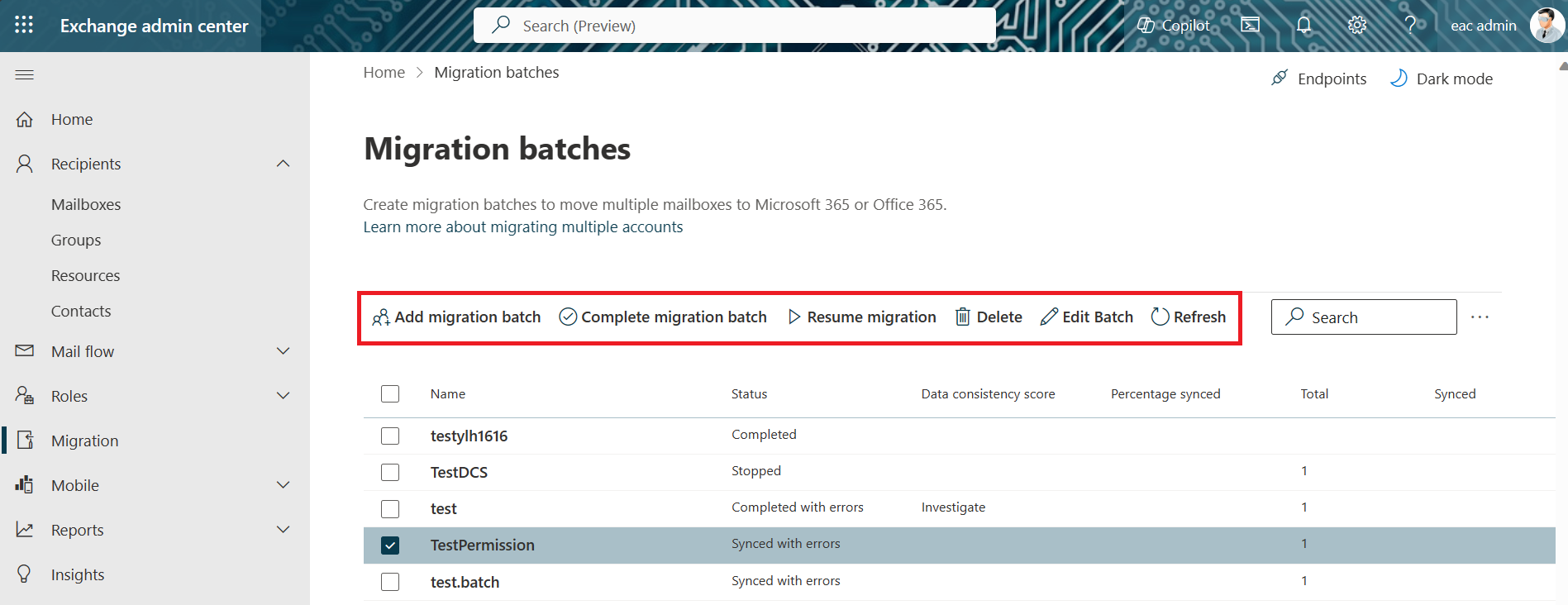Open Mailboxes under Recipients
The image size is (1568, 605).
86,204
